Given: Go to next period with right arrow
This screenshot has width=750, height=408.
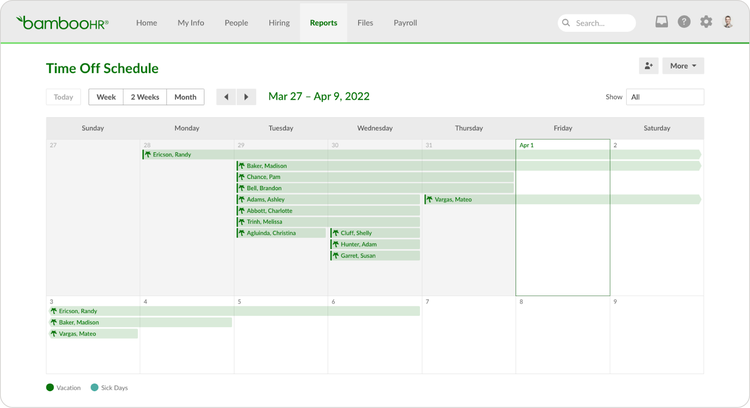Looking at the screenshot, I should (246, 97).
